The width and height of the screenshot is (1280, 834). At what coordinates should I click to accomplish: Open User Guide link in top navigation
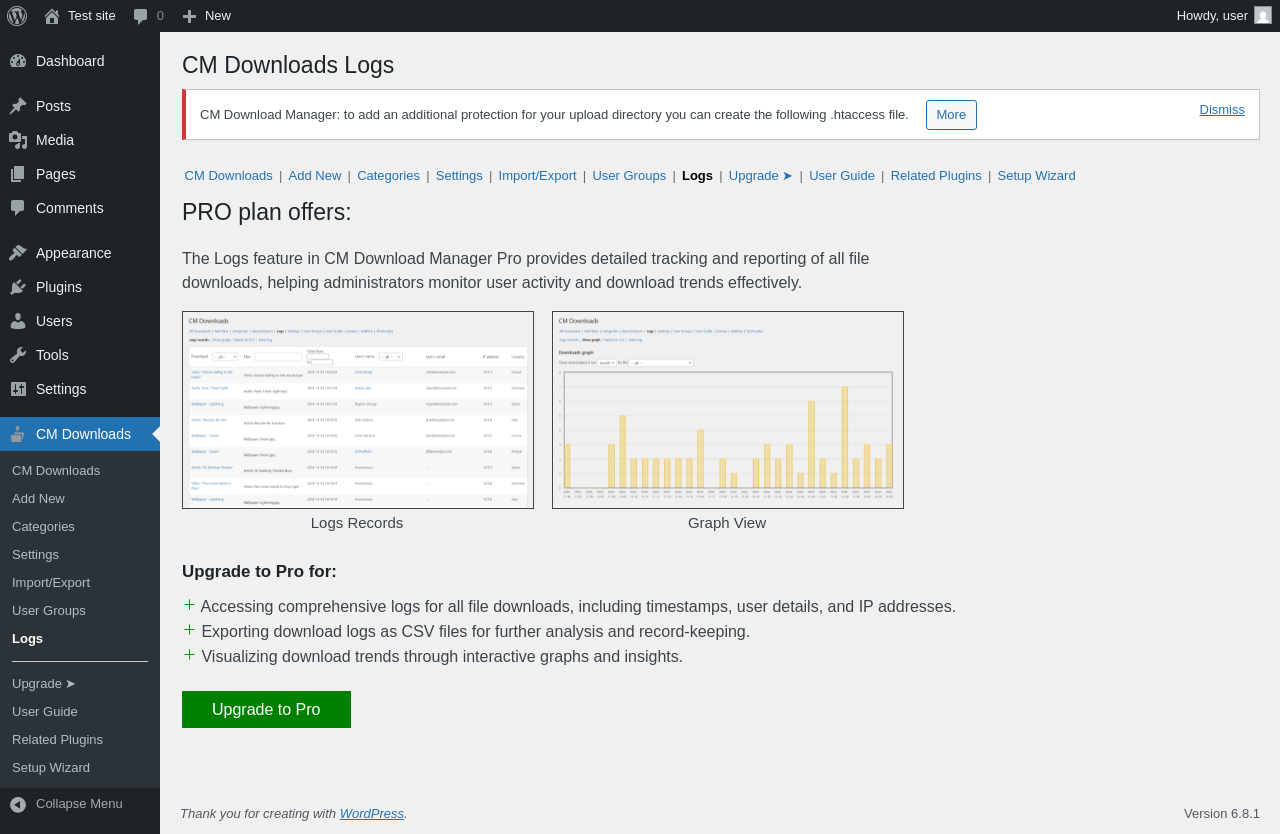click(x=842, y=175)
